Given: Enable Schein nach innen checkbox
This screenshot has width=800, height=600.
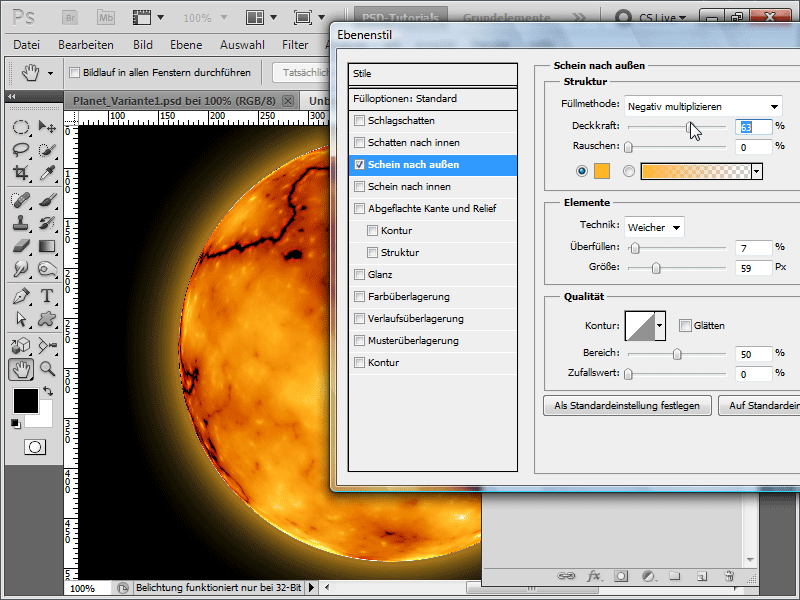Looking at the screenshot, I should 360,187.
